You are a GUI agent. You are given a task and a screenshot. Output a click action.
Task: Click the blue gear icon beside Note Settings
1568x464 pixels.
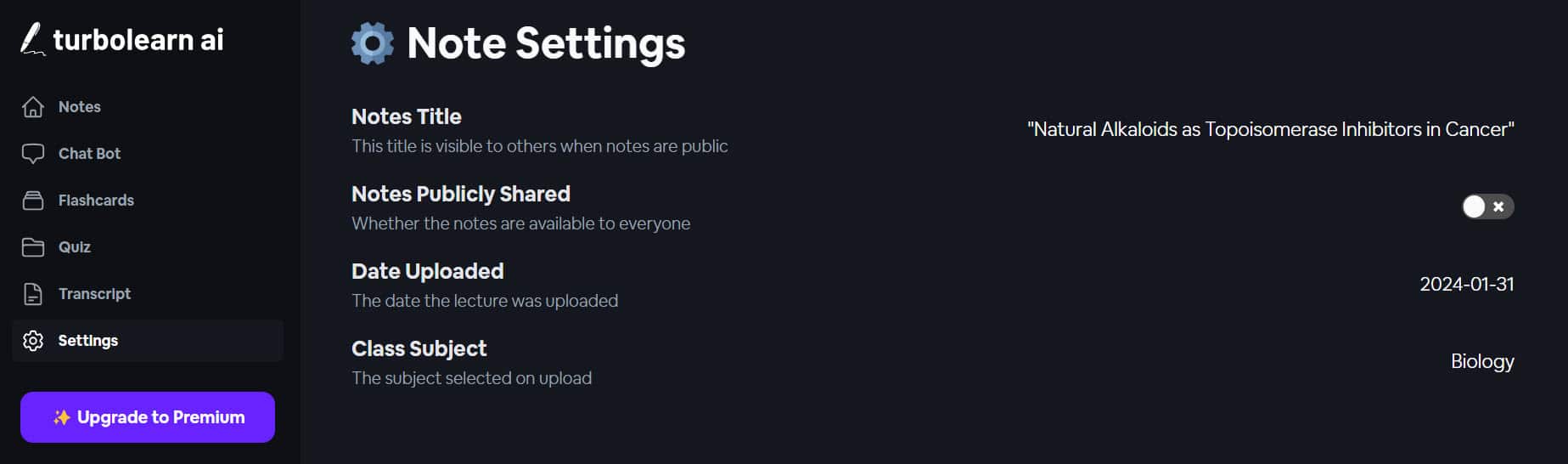373,43
